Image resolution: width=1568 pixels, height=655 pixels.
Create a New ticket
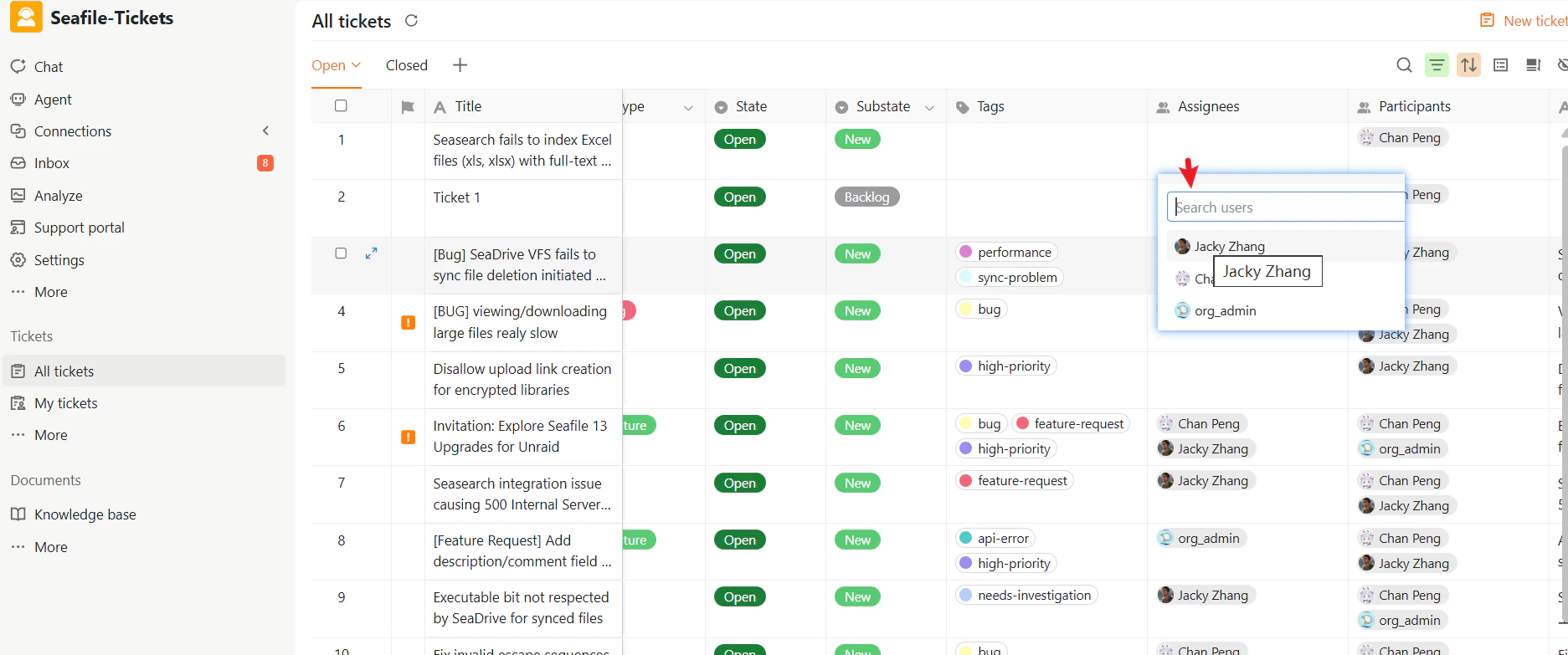click(x=1524, y=21)
